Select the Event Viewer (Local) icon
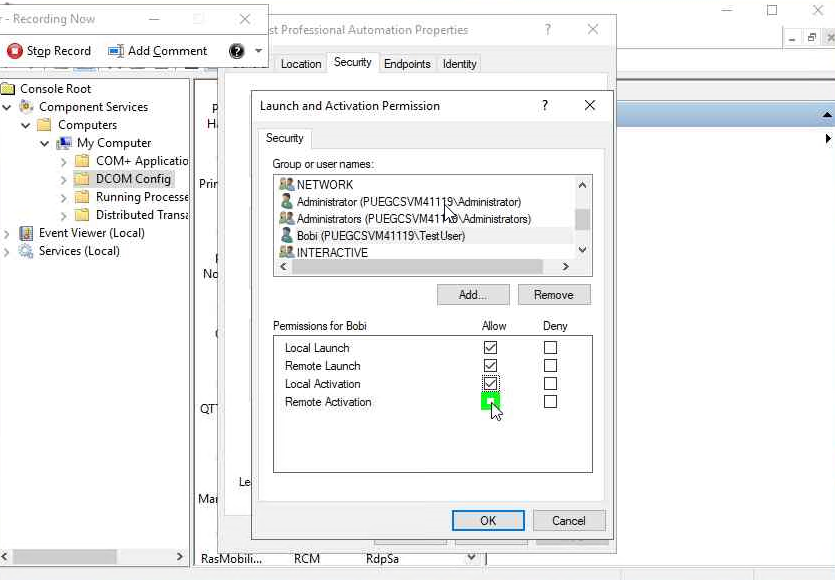 click(26, 233)
